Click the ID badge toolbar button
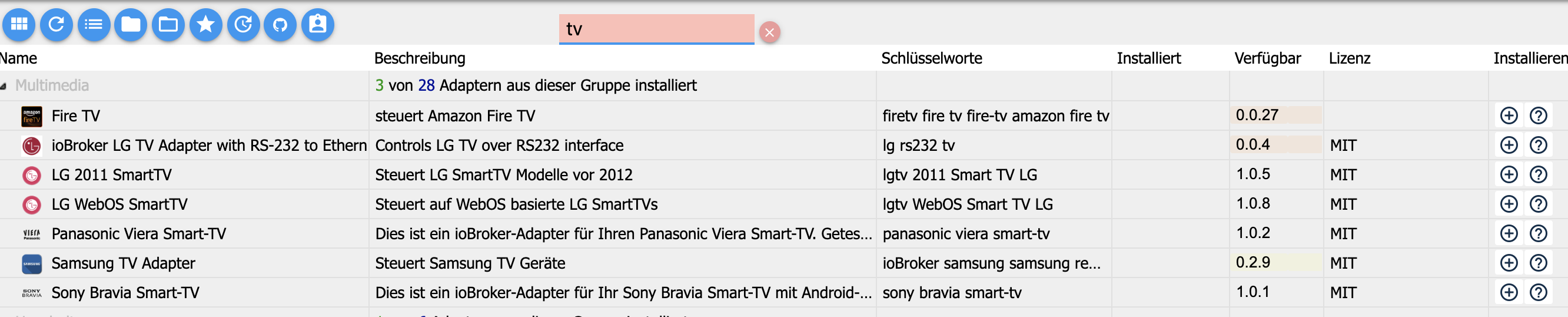Screen dimensions: 1568x317 (318, 24)
